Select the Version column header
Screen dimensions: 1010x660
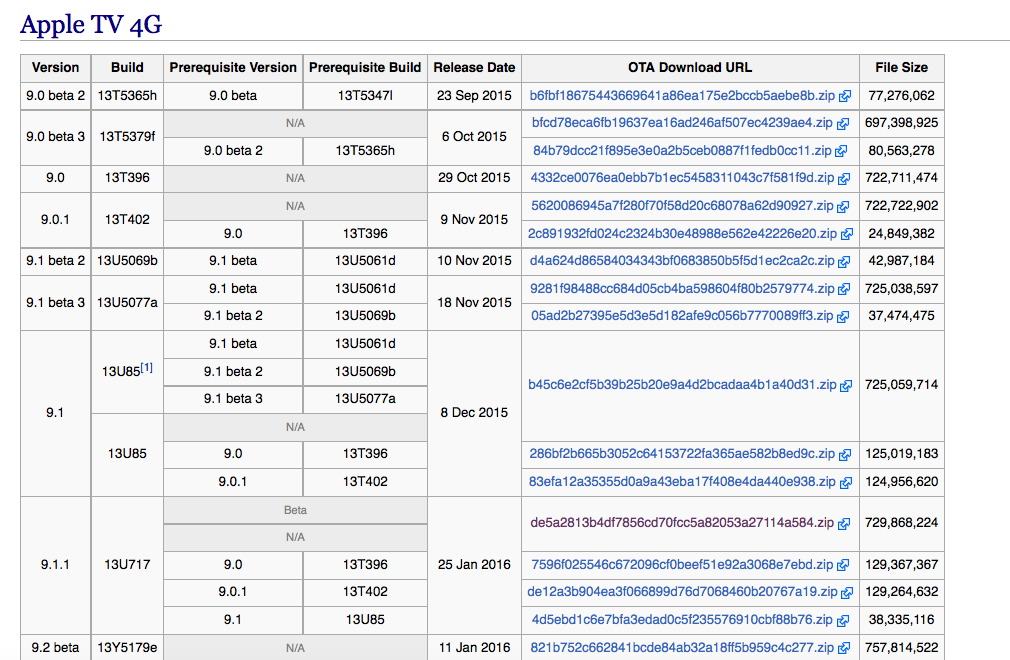pos(55,68)
